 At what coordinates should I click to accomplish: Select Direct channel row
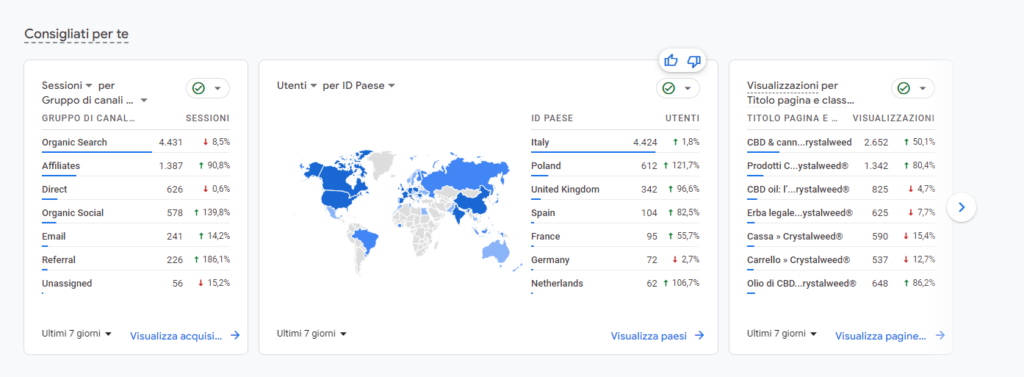point(136,189)
